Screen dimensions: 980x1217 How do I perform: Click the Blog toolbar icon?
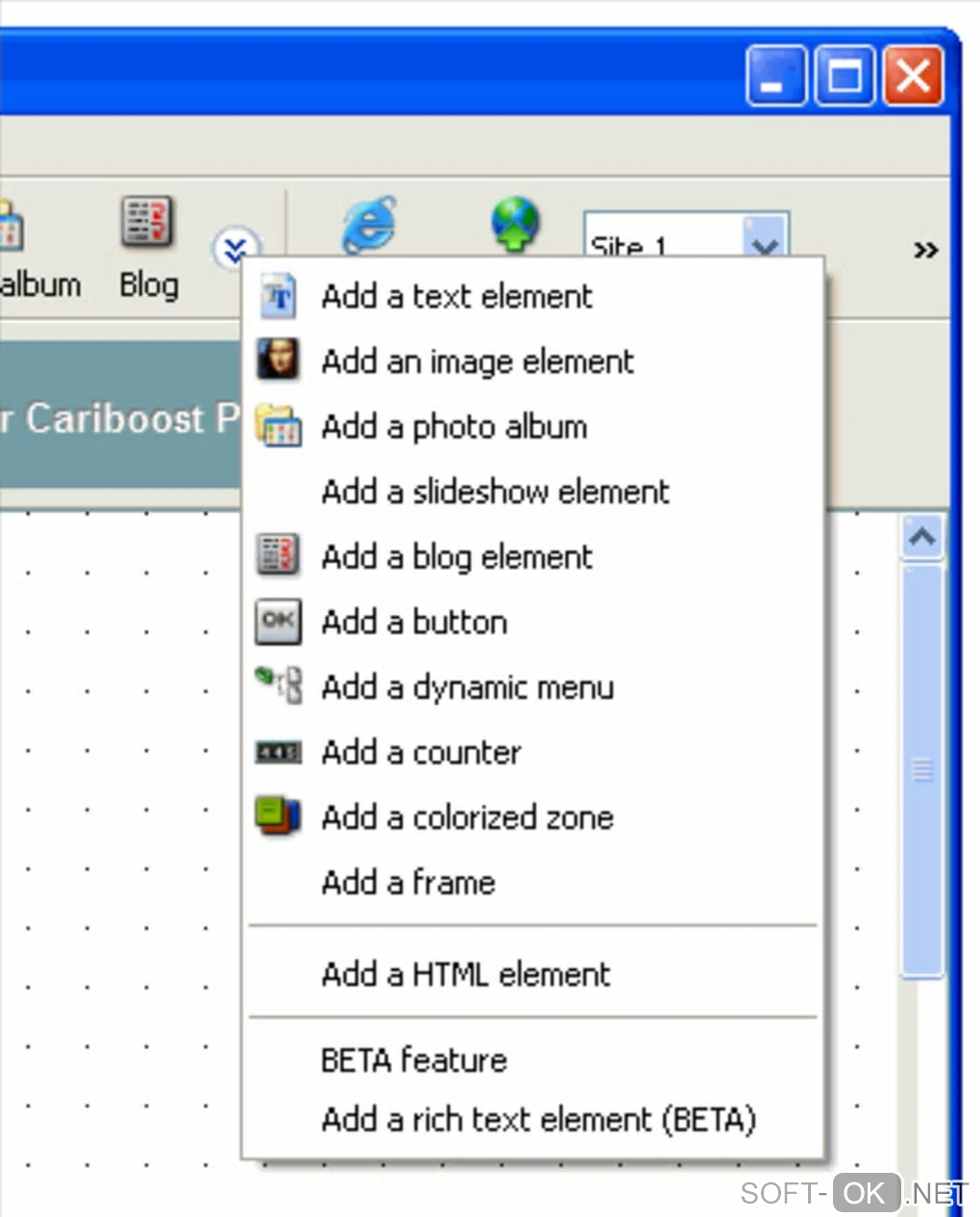tap(147, 222)
